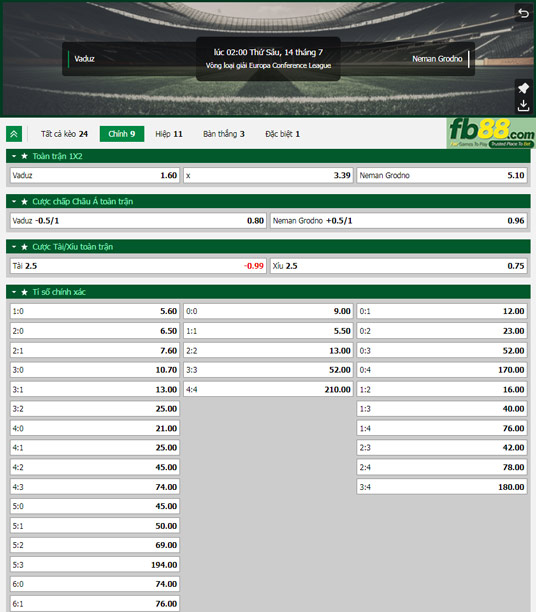Select score 4:3 odds 74.00

(x=94, y=487)
